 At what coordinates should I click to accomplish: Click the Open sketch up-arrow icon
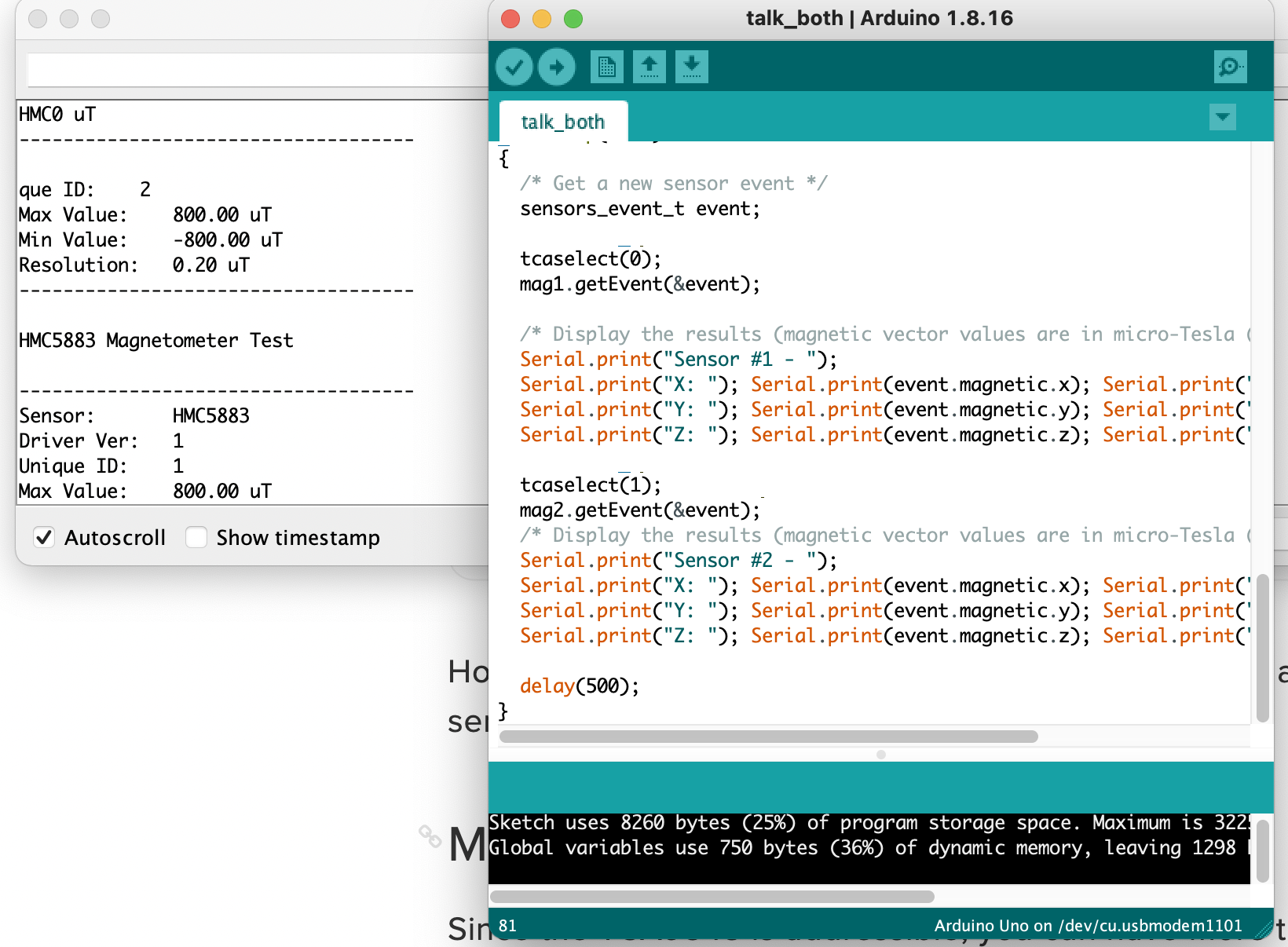(x=649, y=67)
